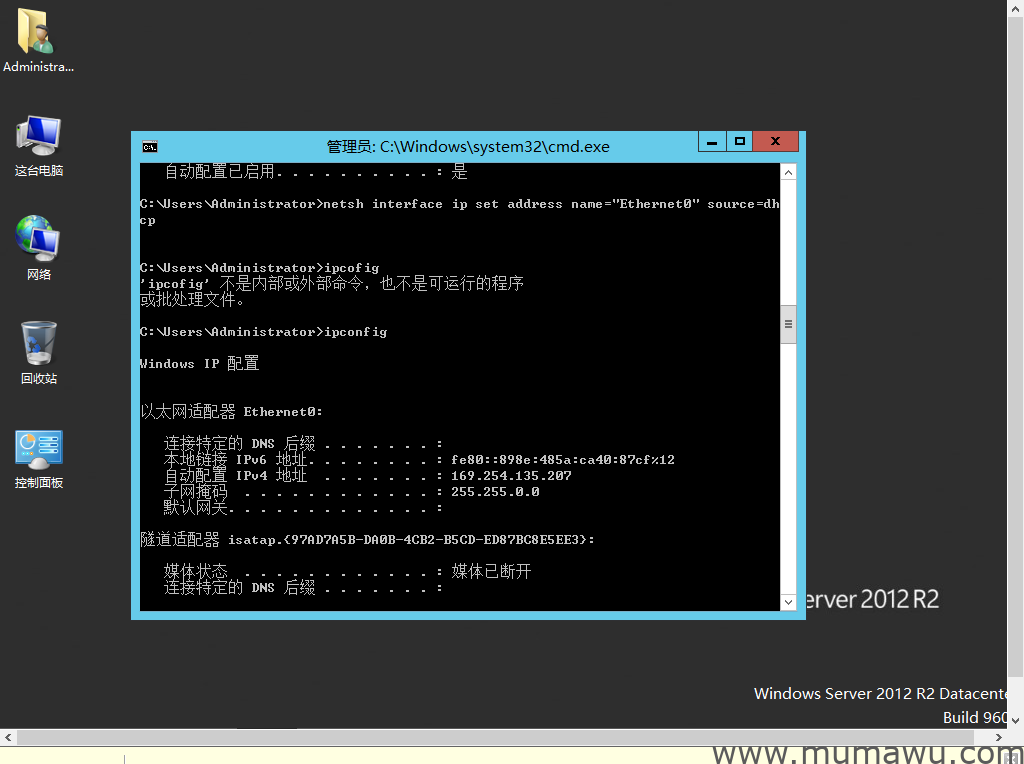The width and height of the screenshot is (1024, 764).
Task: Click the horizontal scrollbar right arrow
Action: (998, 736)
